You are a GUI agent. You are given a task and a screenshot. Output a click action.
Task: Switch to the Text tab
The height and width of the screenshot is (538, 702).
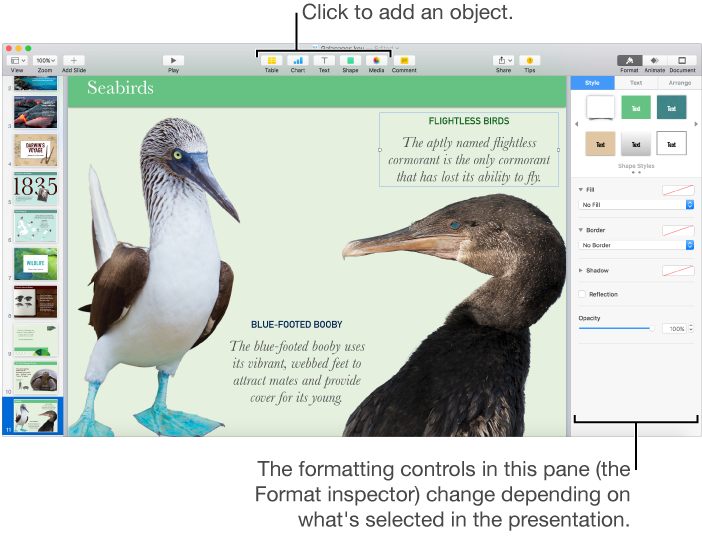636,83
